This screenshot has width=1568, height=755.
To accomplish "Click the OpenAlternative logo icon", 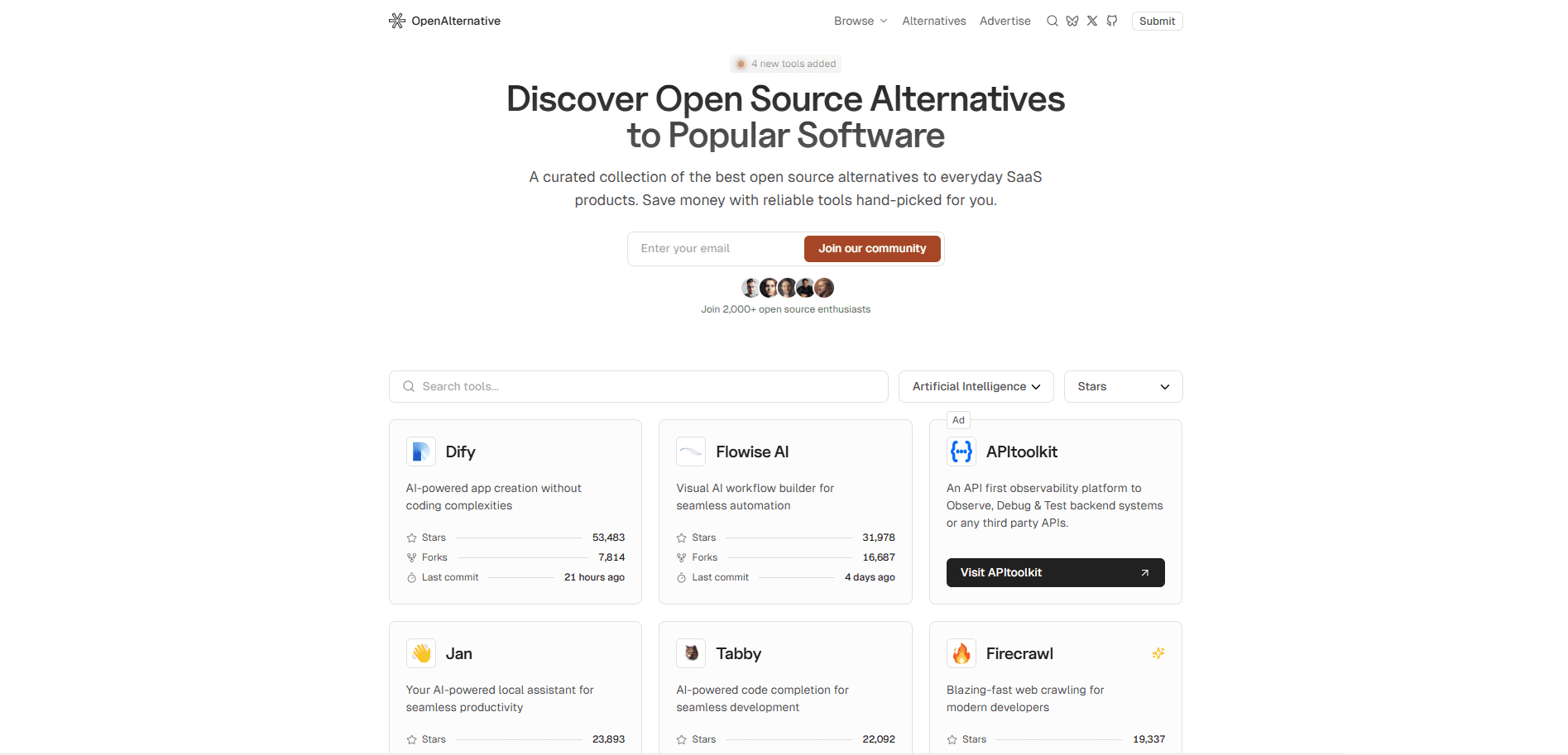I will (397, 21).
